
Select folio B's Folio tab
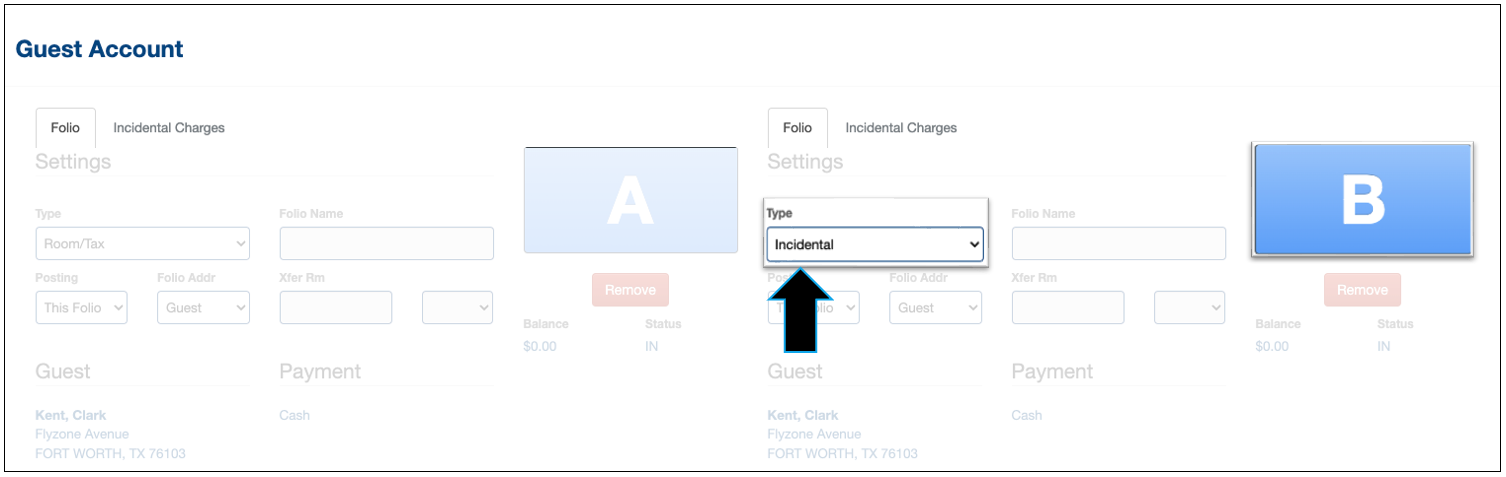click(797, 128)
